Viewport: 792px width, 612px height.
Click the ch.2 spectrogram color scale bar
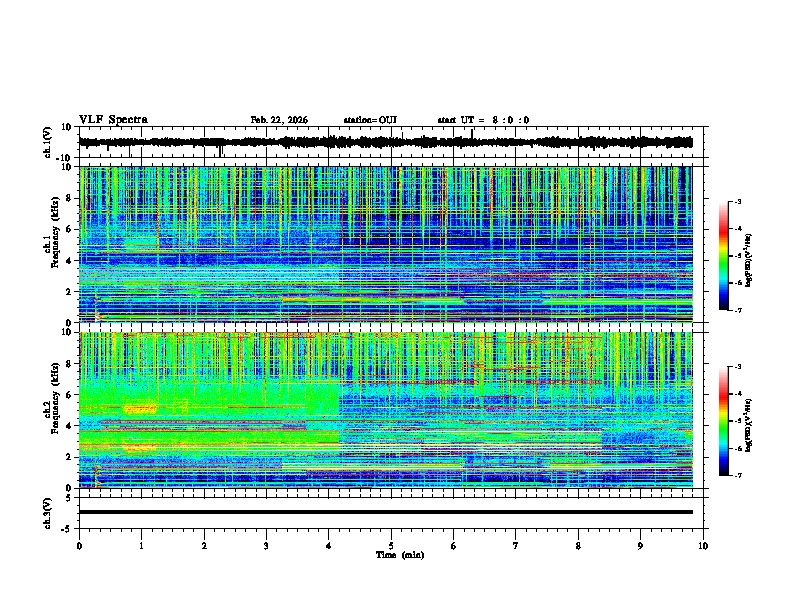723,421
